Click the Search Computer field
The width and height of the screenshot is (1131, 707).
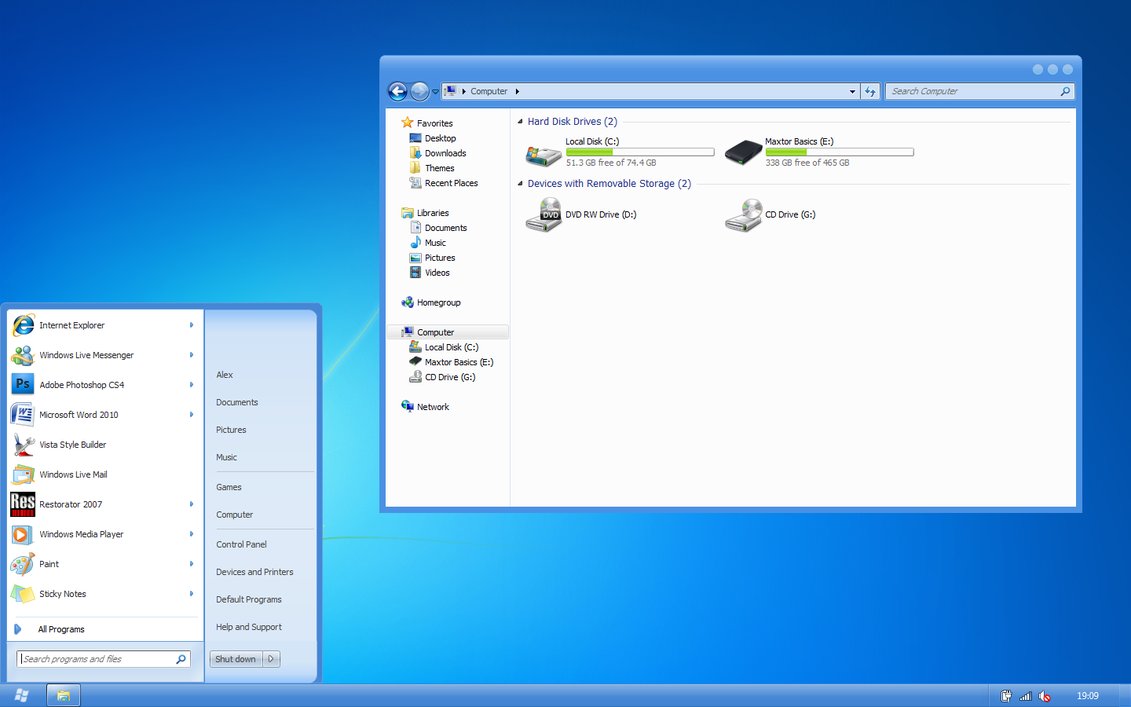[972, 91]
